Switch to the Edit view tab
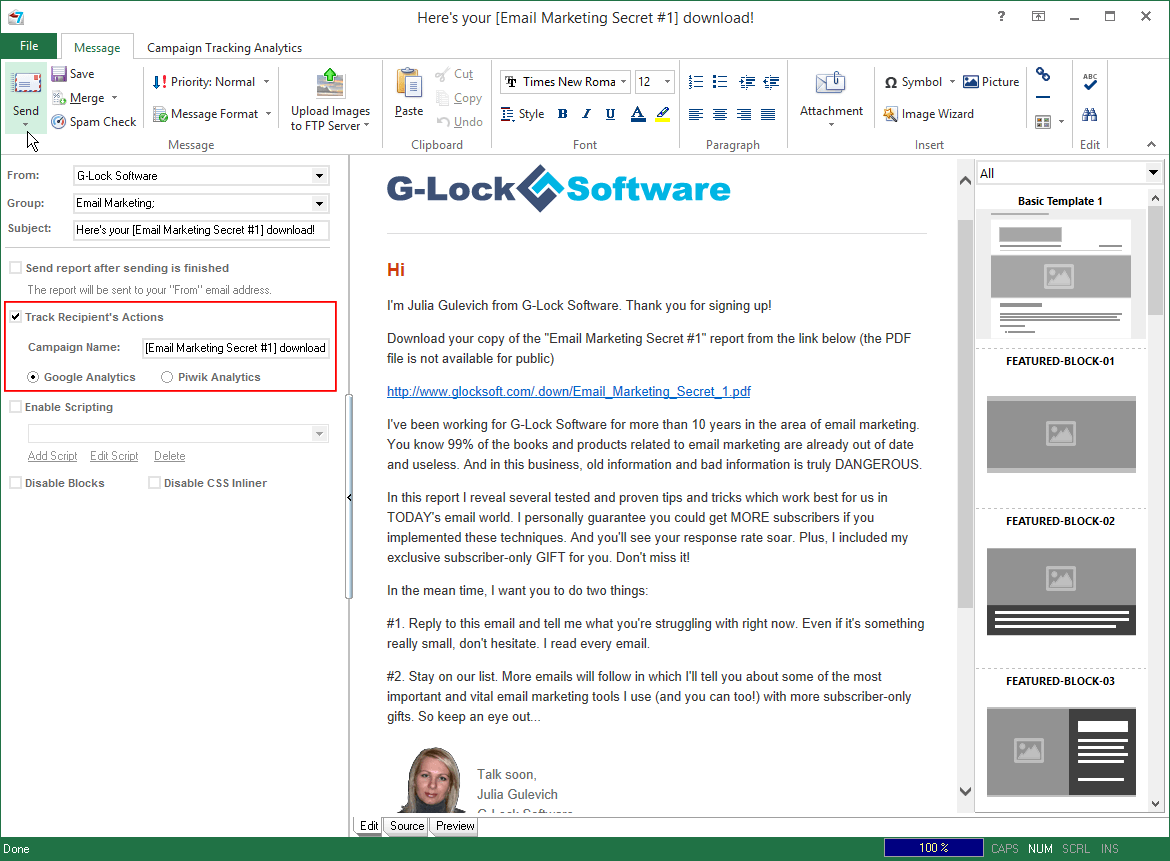The width and height of the screenshot is (1170, 861). coord(369,826)
